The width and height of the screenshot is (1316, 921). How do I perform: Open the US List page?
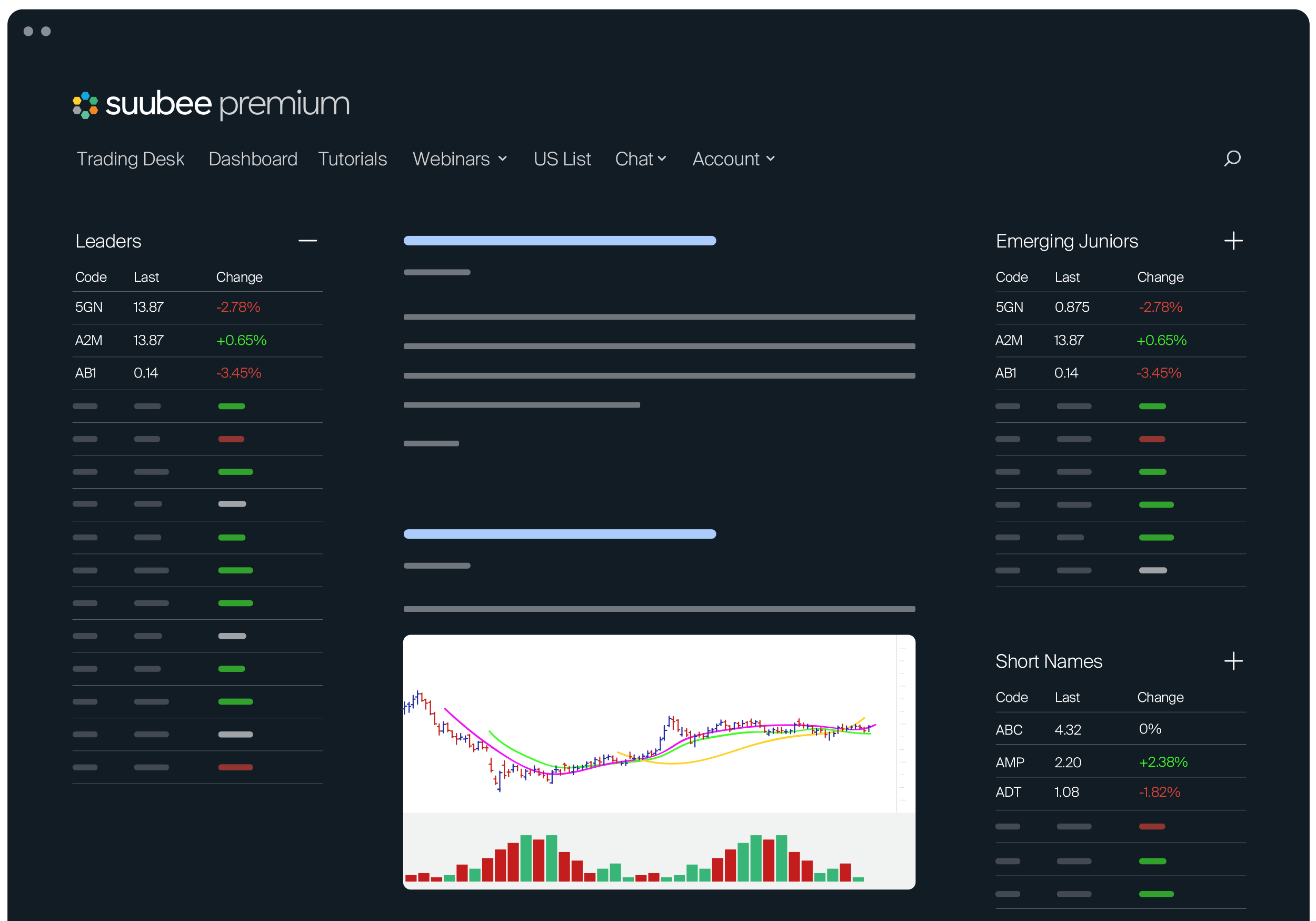562,159
